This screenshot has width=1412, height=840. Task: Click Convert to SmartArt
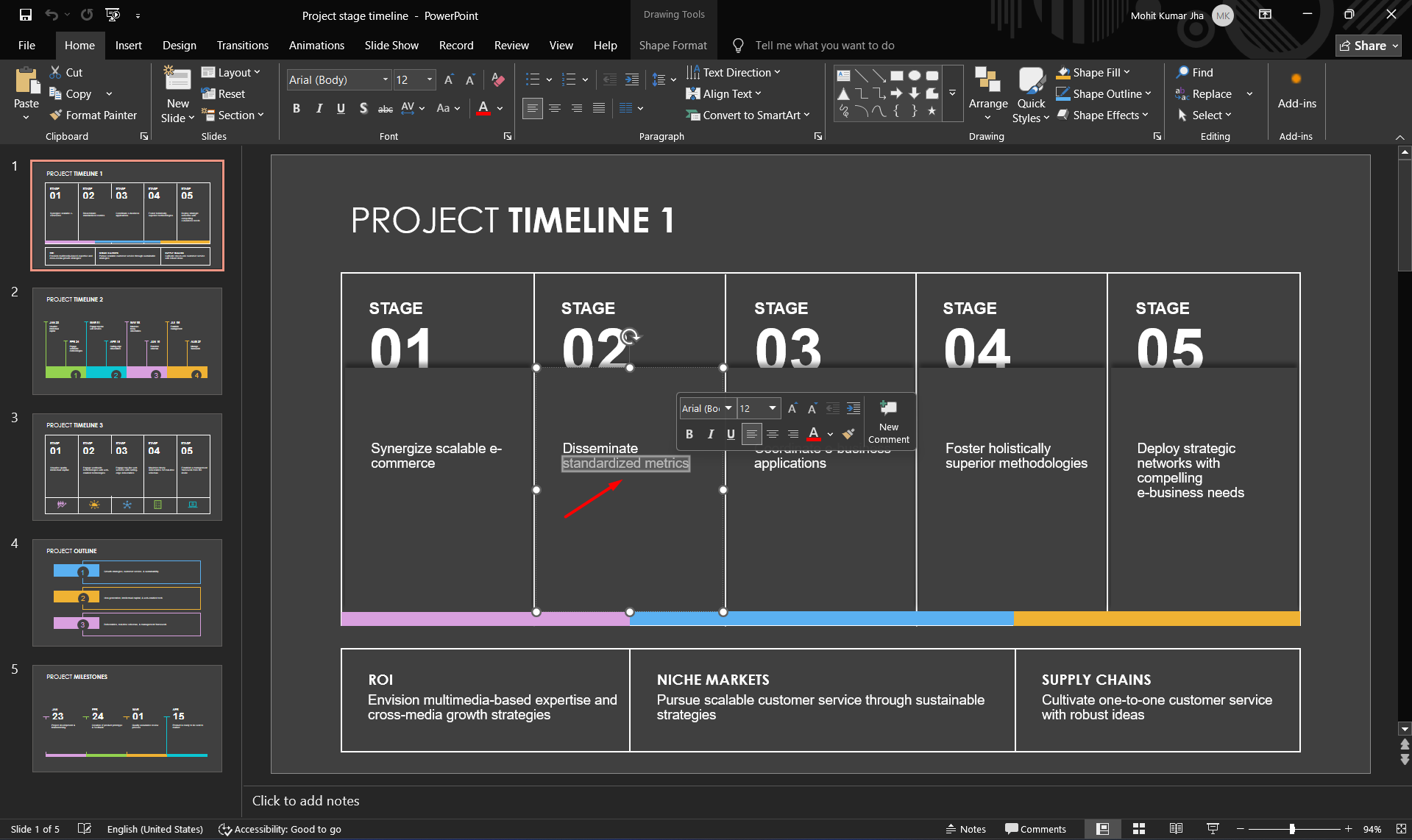(x=748, y=115)
